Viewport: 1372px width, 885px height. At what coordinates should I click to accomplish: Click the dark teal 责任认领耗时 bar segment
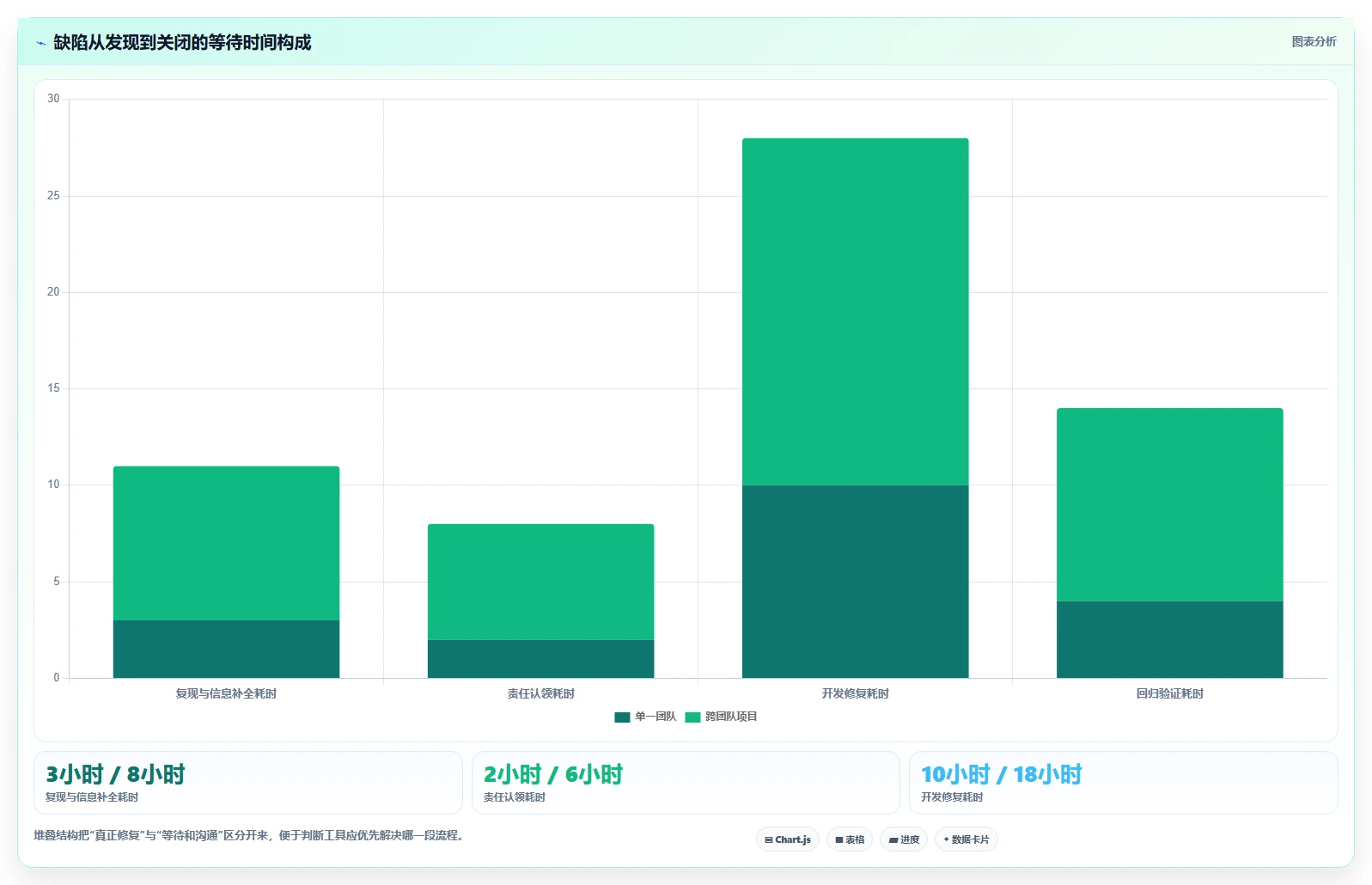click(541, 659)
